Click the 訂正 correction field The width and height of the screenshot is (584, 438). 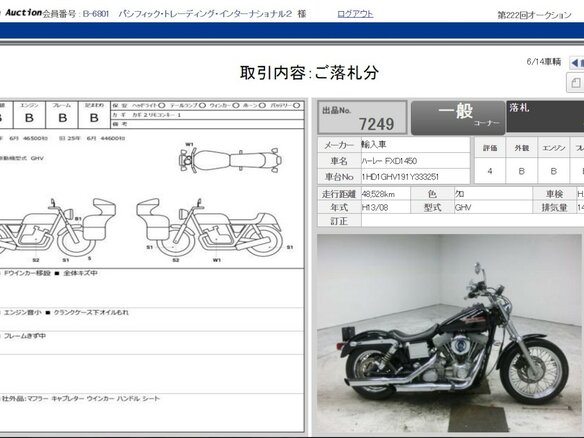click(472, 221)
